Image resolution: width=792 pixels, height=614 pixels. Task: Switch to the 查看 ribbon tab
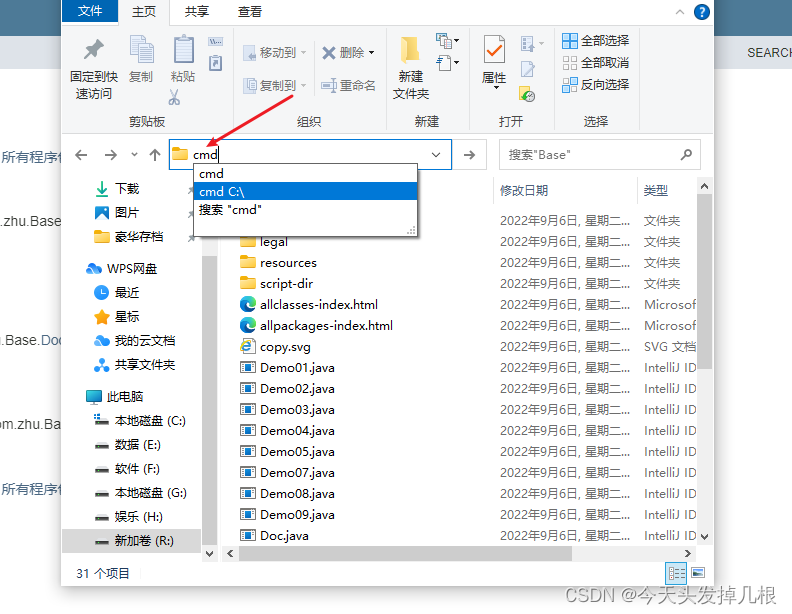(250, 12)
